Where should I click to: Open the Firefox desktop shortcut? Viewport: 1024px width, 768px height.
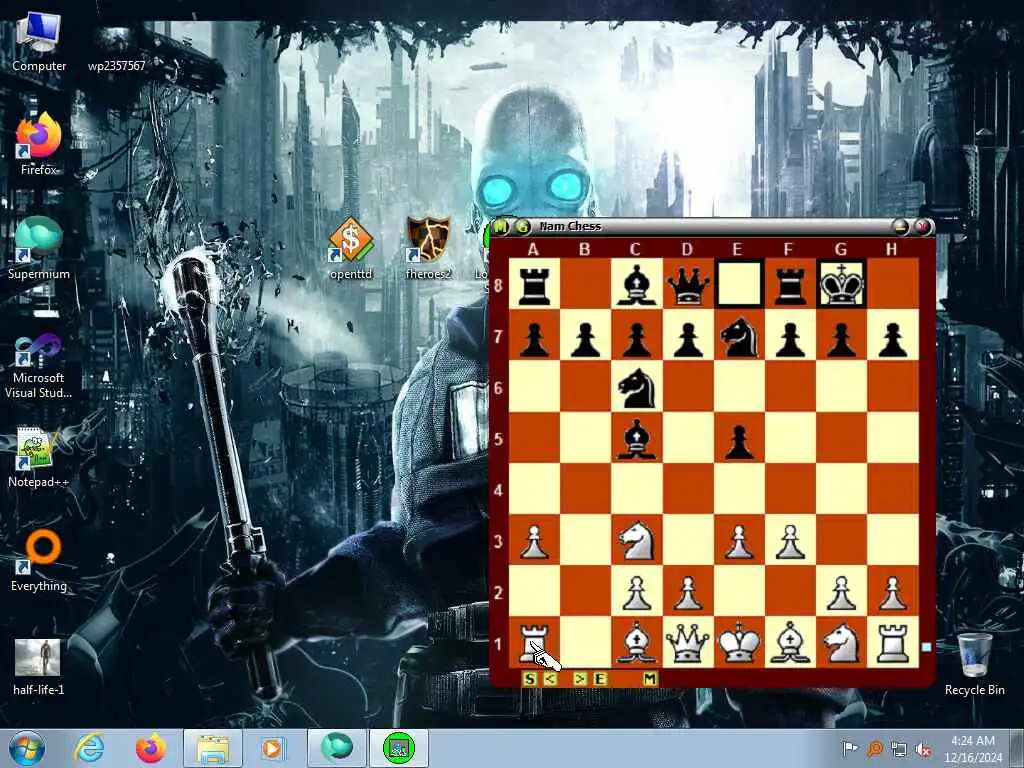(x=39, y=144)
